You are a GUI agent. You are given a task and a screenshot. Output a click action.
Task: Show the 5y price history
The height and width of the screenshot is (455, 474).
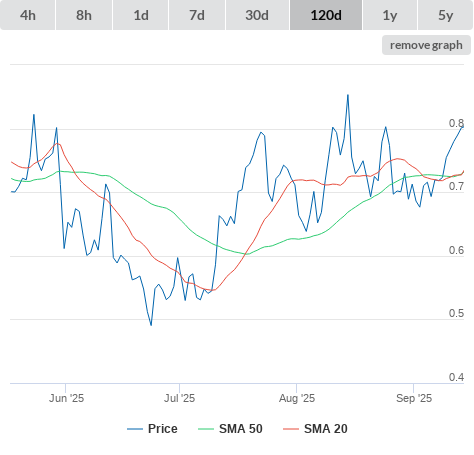click(445, 15)
